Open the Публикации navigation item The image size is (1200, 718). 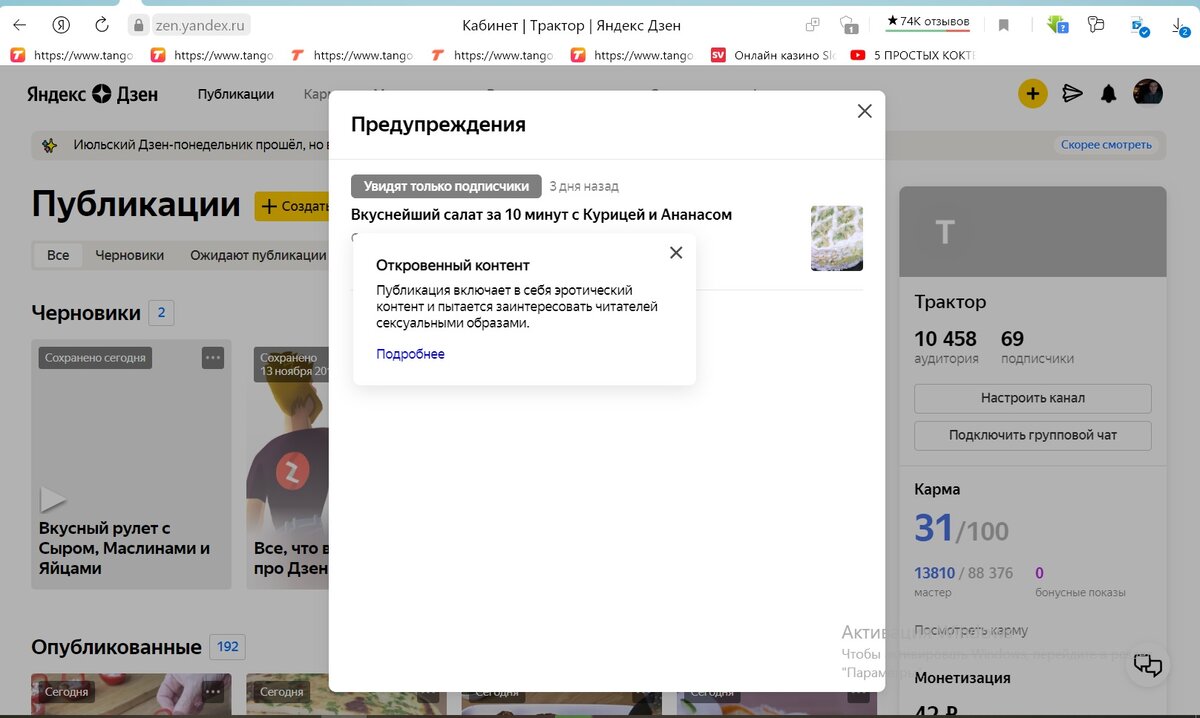[236, 94]
